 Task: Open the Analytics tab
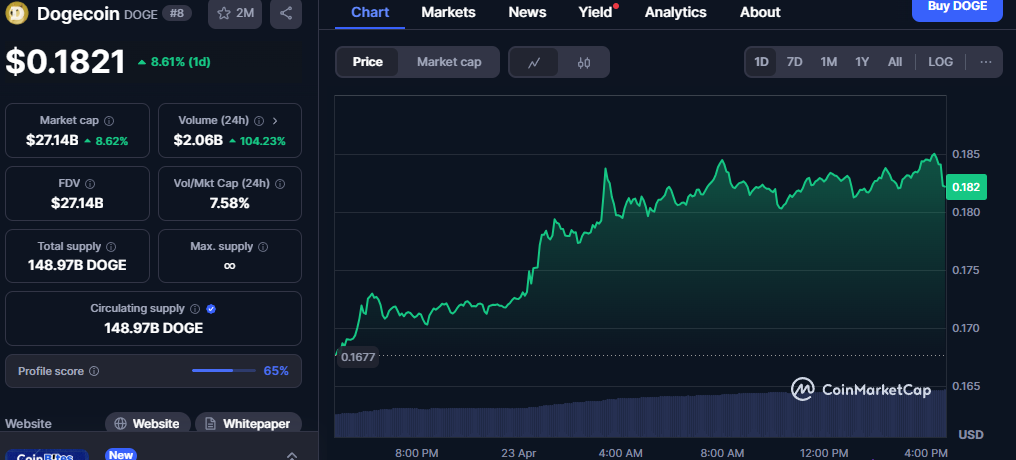676,12
